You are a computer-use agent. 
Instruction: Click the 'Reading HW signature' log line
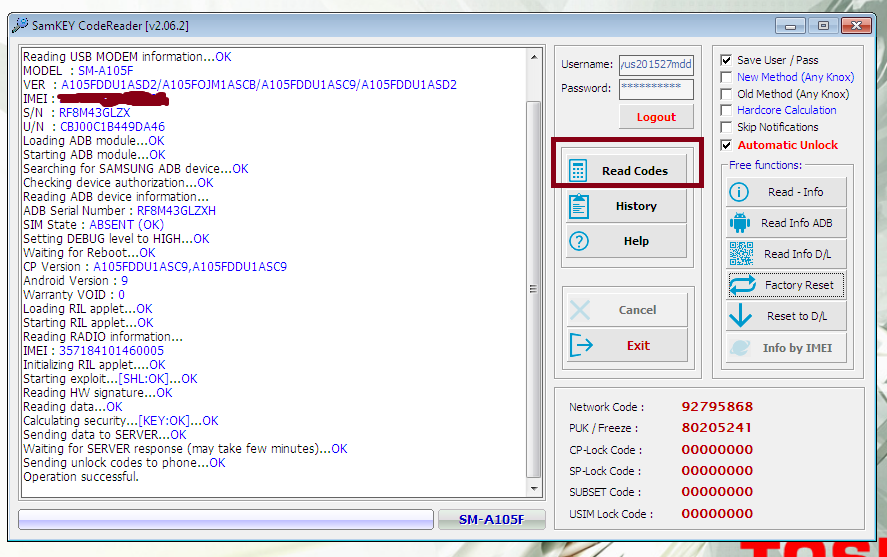tap(97, 393)
